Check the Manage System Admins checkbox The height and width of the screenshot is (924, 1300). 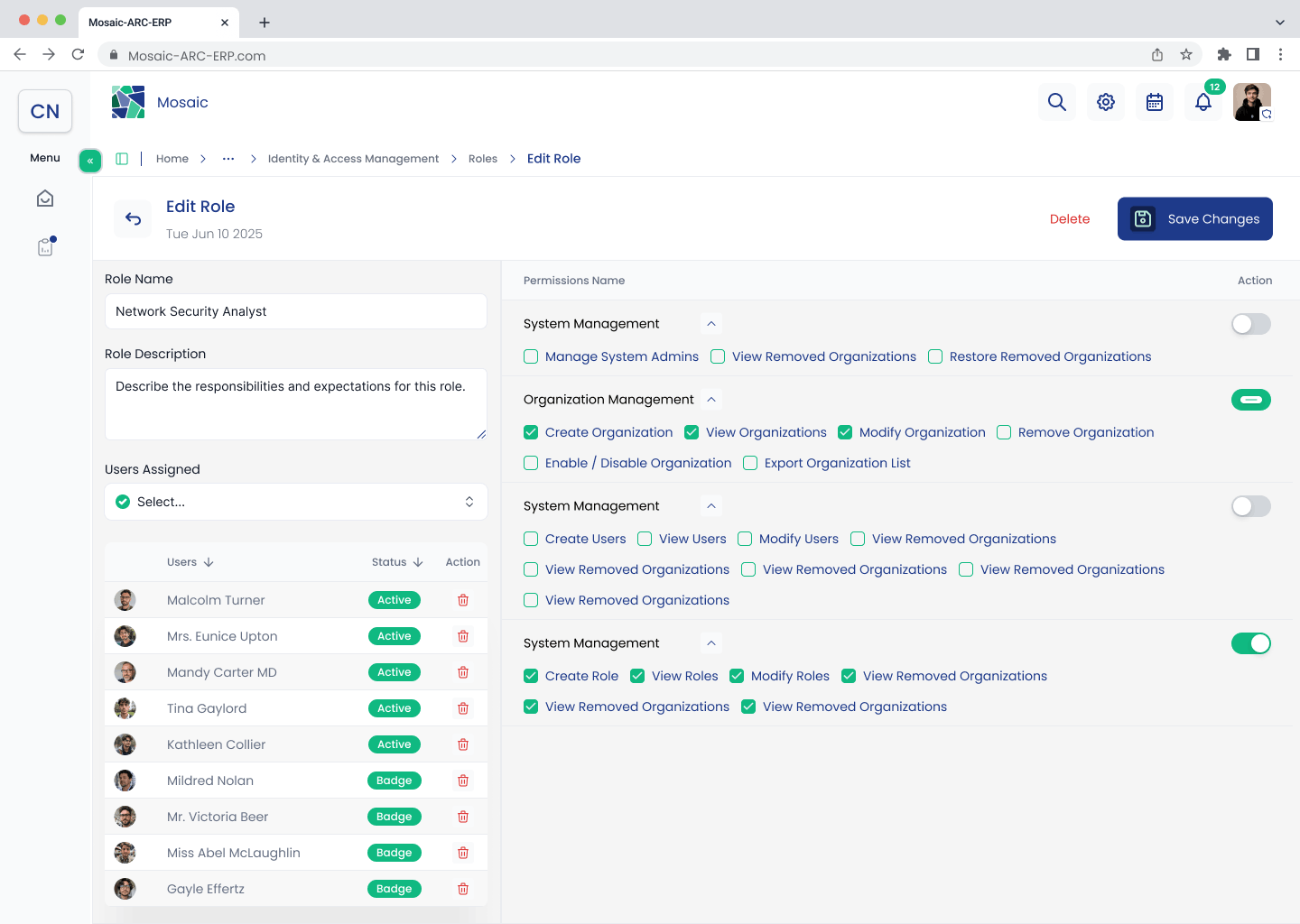531,356
